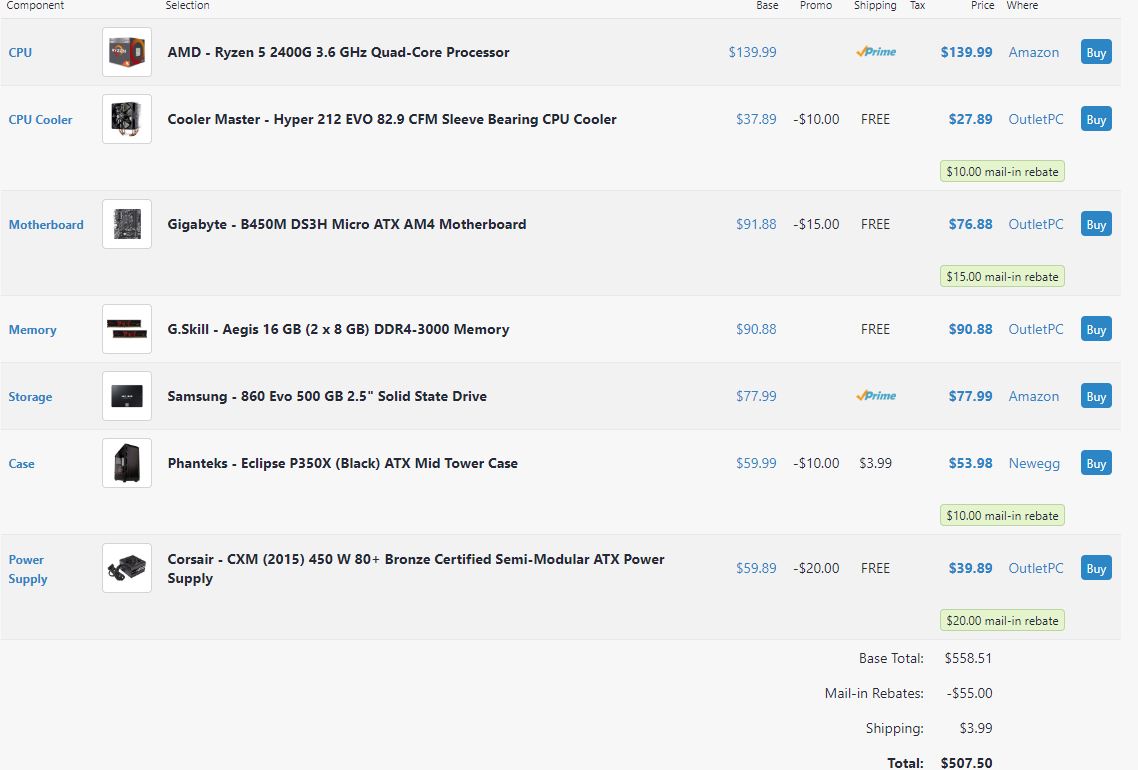Click the $139.99 base price for CPU
Screen dimensions: 1138x770
[x=753, y=52]
